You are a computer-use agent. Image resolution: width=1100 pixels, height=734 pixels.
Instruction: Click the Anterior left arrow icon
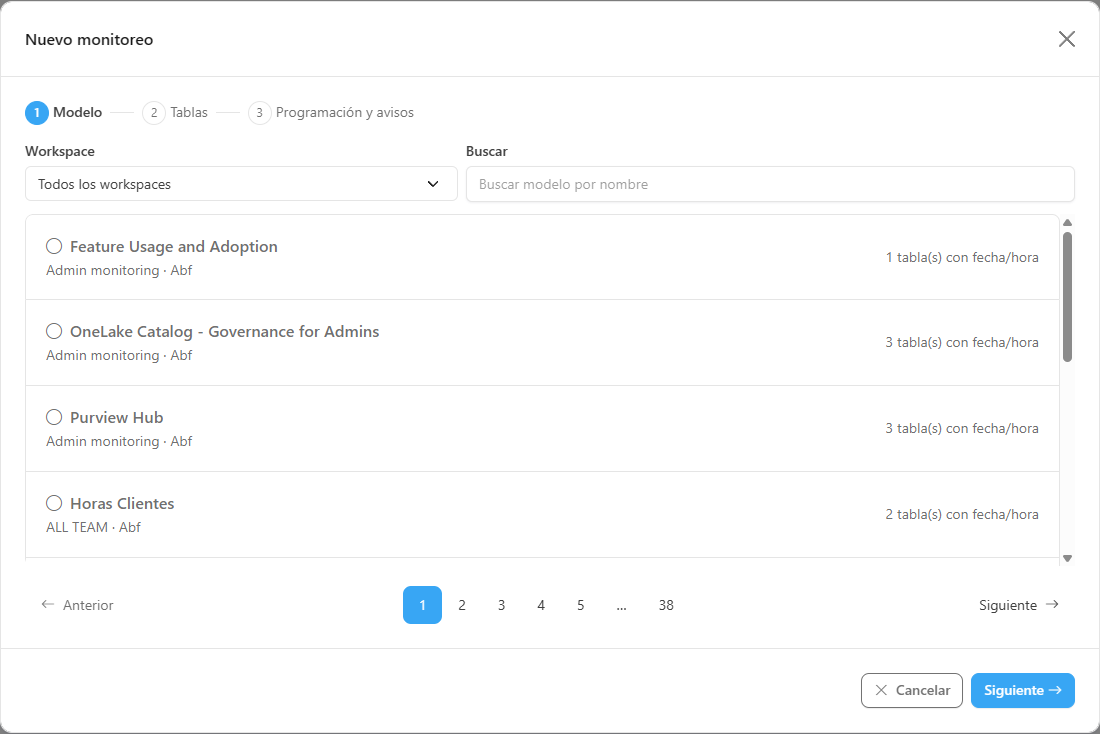click(48, 604)
